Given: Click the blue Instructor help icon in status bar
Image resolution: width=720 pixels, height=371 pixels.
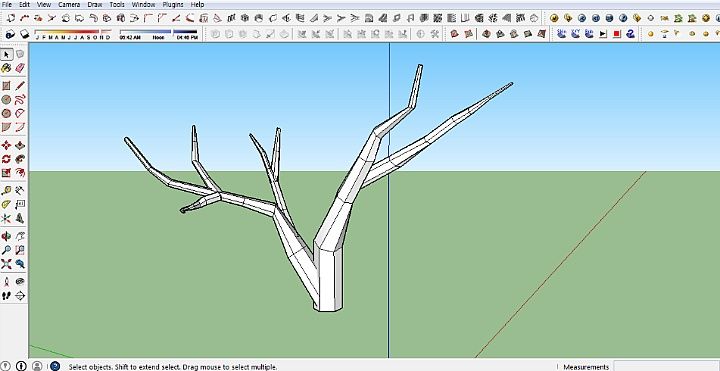Looking at the screenshot, I should [x=55, y=366].
